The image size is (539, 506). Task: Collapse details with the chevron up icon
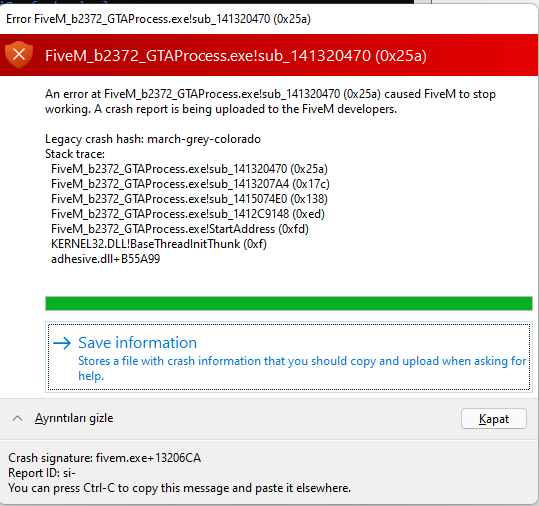[18, 418]
